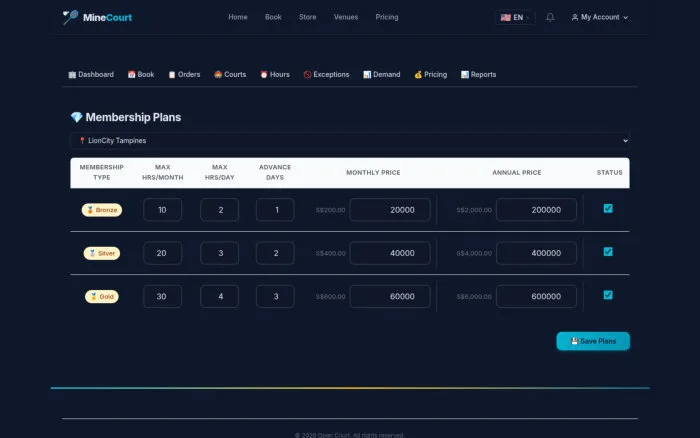Click the MineCourt racket logo
Viewport: 700px width, 438px height.
click(71, 17)
